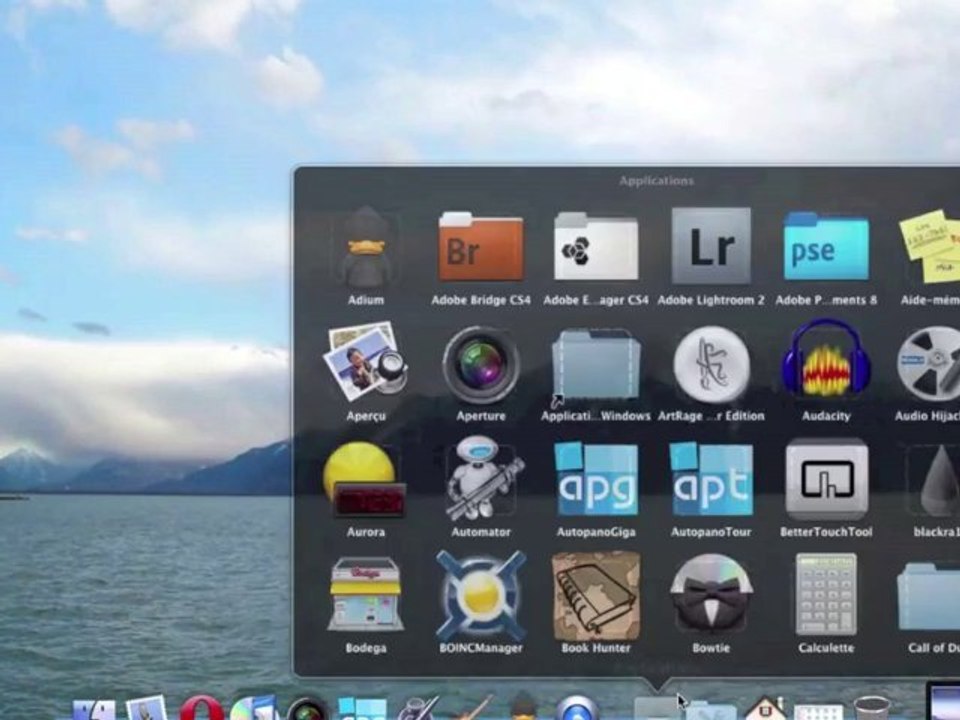Image resolution: width=960 pixels, height=720 pixels.
Task: Open Book Hunter
Action: (x=596, y=595)
